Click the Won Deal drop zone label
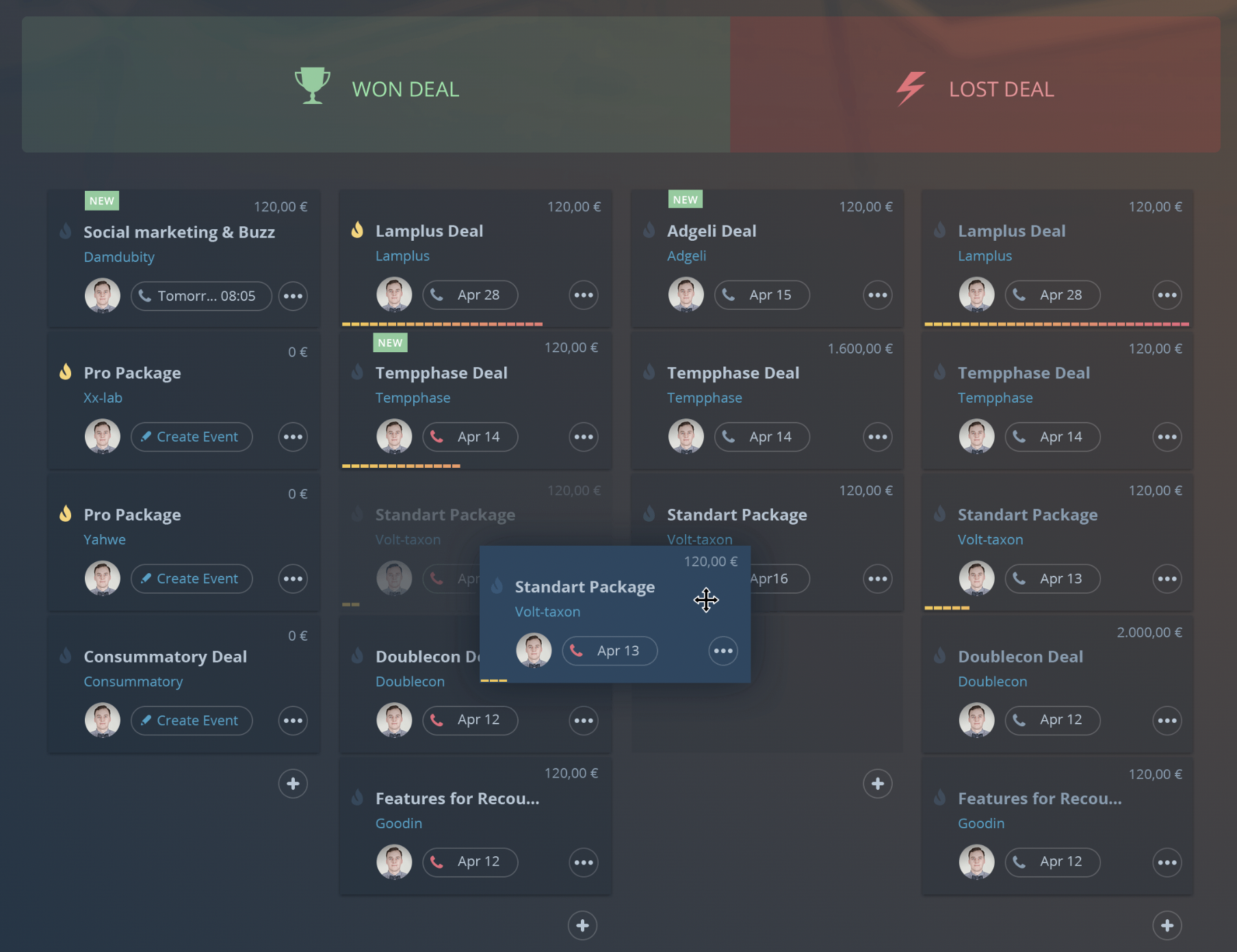1237x952 pixels. [406, 90]
